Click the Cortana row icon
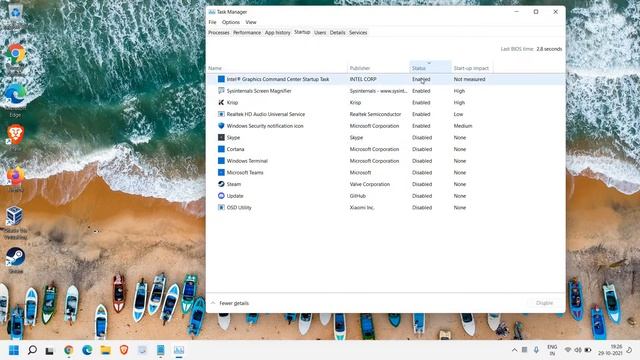Image resolution: width=640 pixels, height=360 pixels. point(221,149)
